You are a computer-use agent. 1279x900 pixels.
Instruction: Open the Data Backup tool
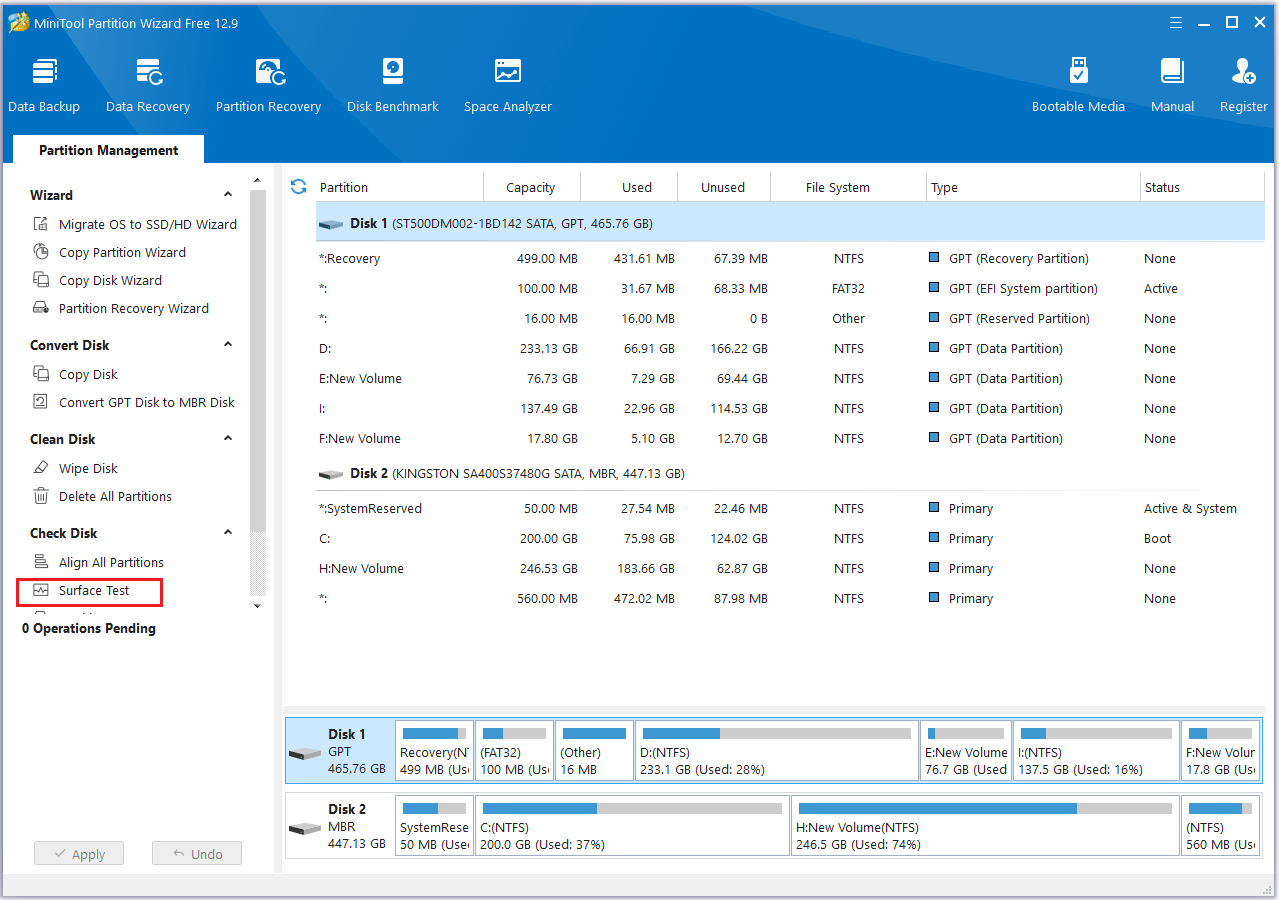(44, 85)
